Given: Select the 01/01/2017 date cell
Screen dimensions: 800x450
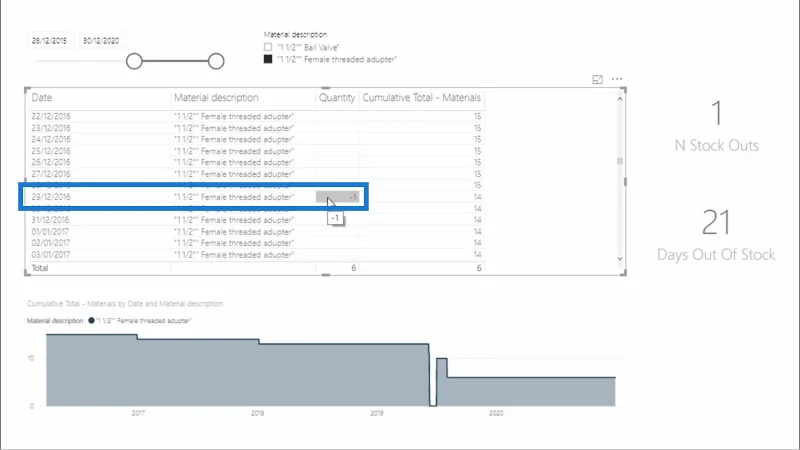Looking at the screenshot, I should (x=50, y=232).
